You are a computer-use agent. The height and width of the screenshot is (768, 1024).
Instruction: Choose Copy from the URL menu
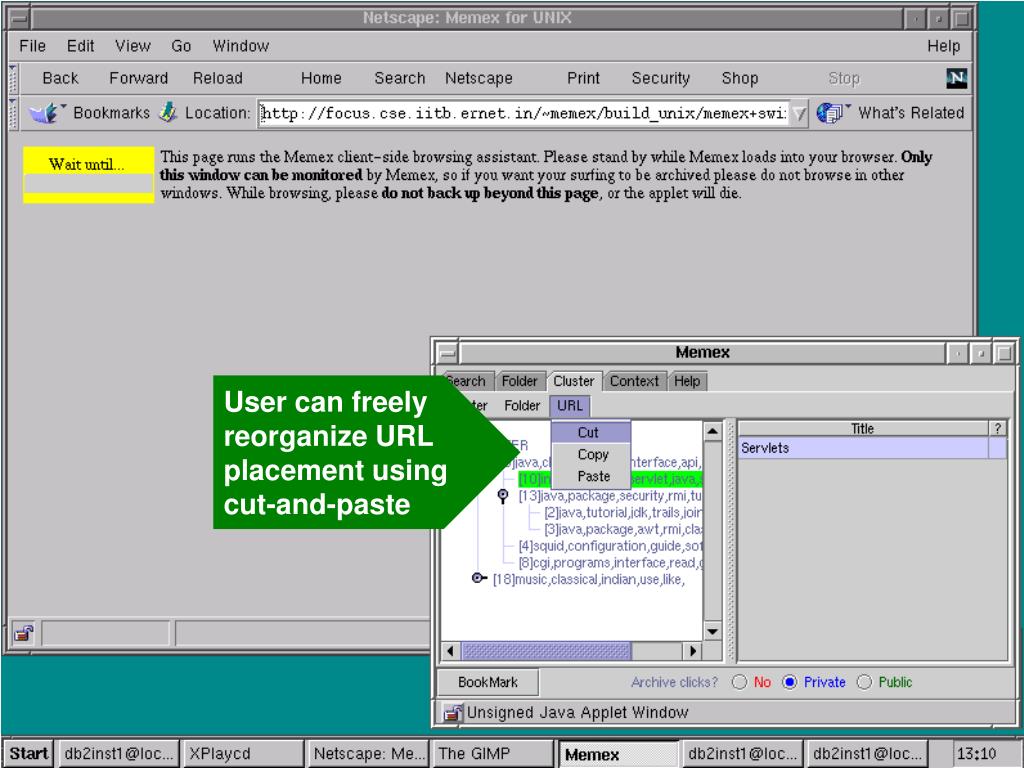[590, 455]
